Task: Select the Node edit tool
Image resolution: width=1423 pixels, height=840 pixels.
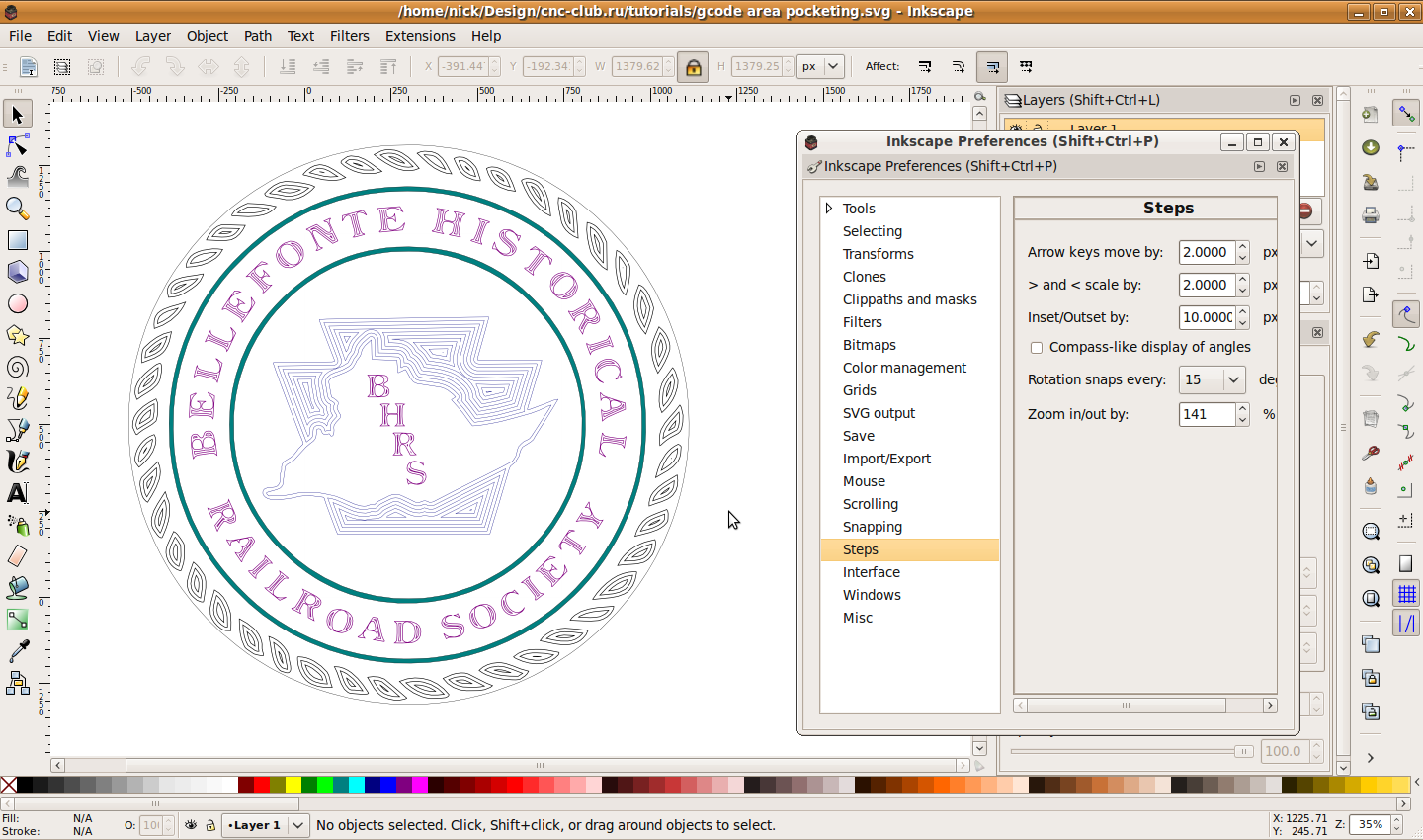Action: [x=18, y=146]
